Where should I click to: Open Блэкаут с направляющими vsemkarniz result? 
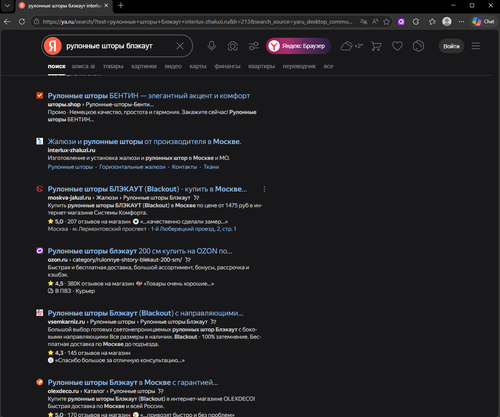coord(145,313)
